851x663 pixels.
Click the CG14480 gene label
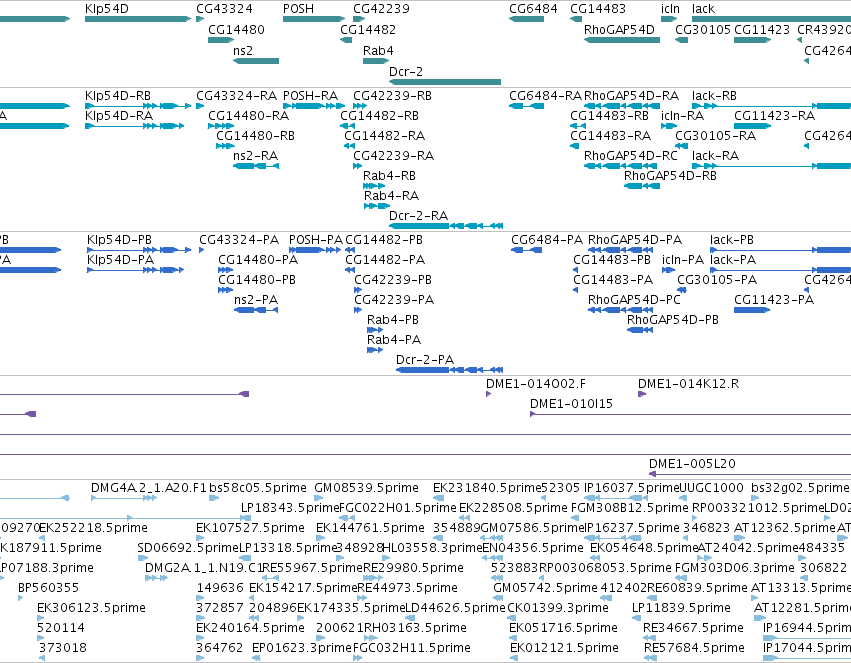pyautogui.click(x=236, y=30)
